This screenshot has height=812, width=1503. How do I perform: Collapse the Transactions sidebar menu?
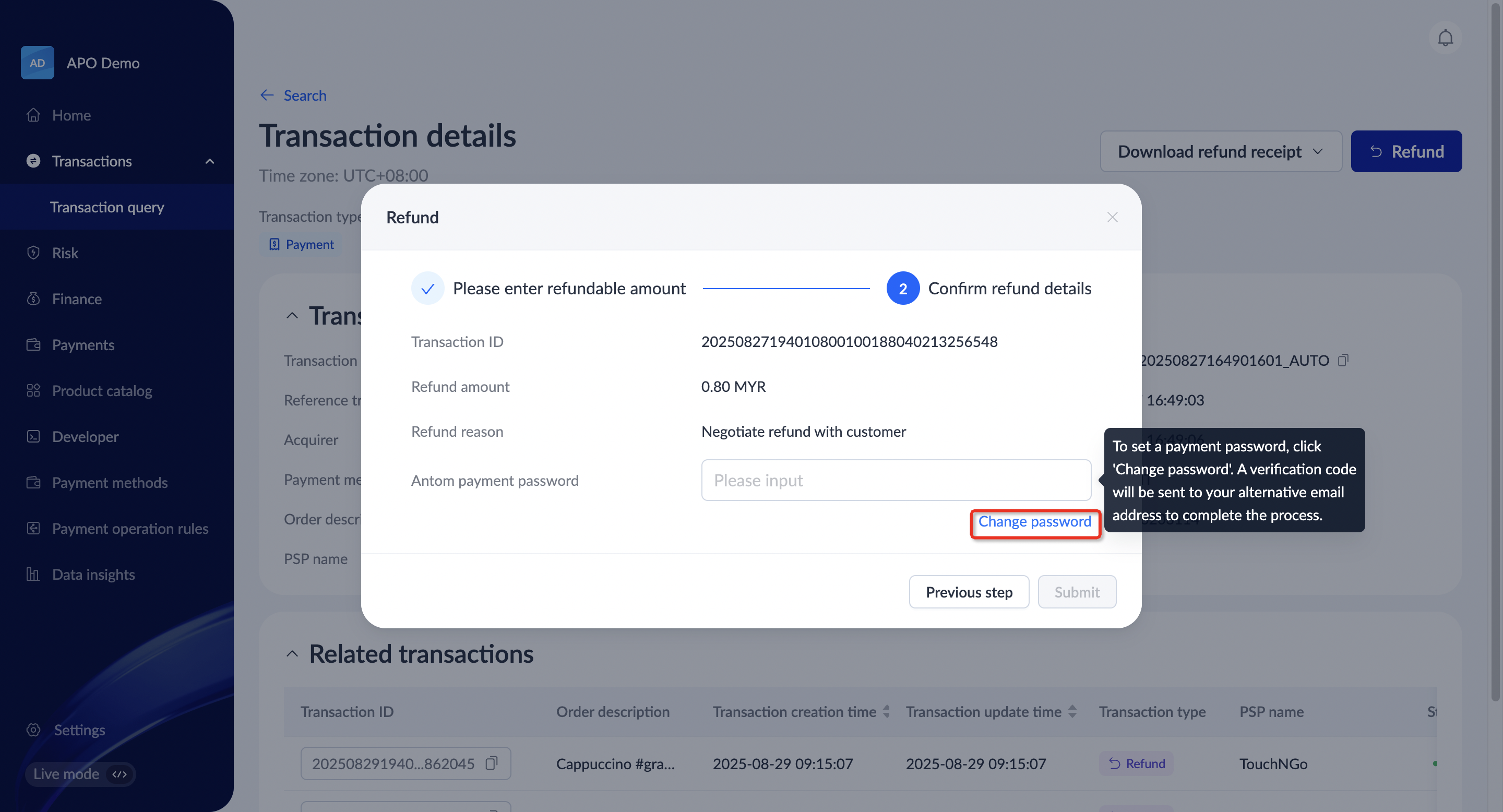click(209, 161)
